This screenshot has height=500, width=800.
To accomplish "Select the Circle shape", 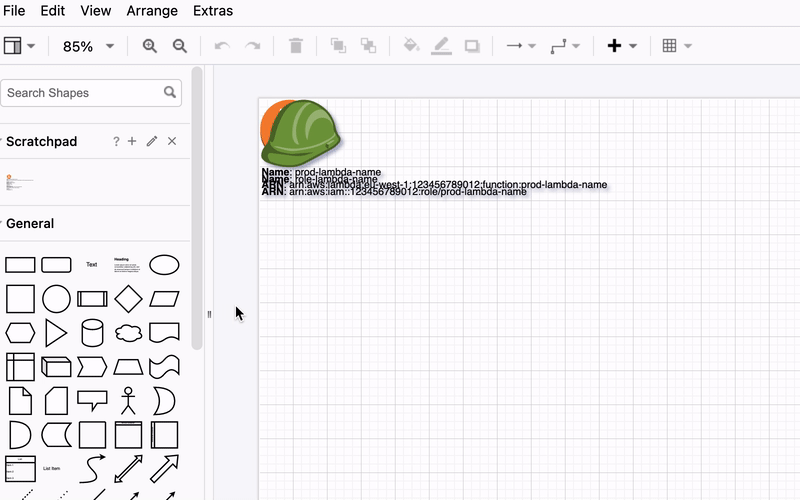I will coord(56,299).
